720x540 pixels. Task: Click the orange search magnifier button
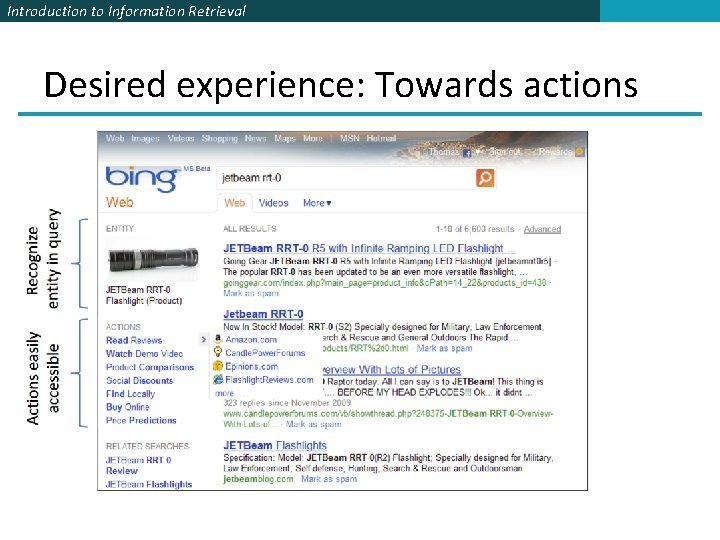[485, 178]
